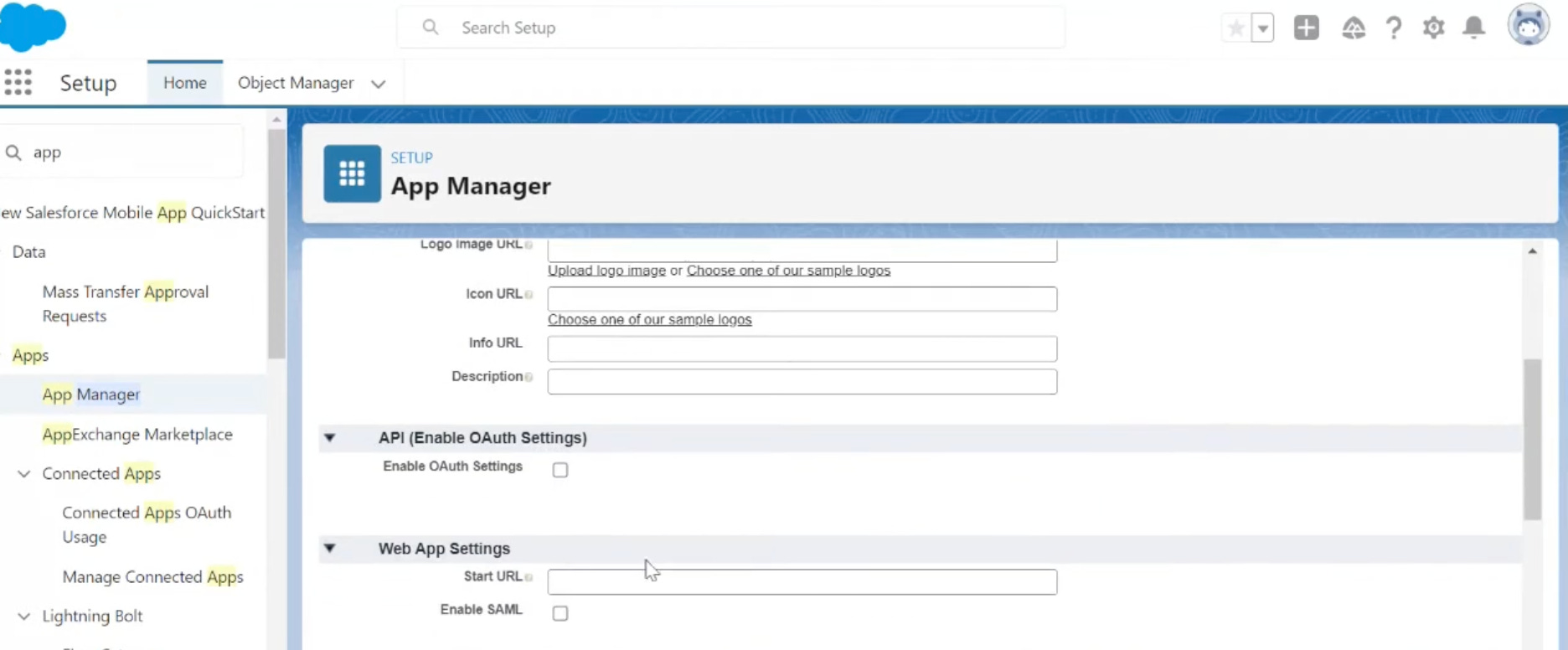Enable the OAuth Settings checkbox
Screen dimensions: 1568x650
560,470
